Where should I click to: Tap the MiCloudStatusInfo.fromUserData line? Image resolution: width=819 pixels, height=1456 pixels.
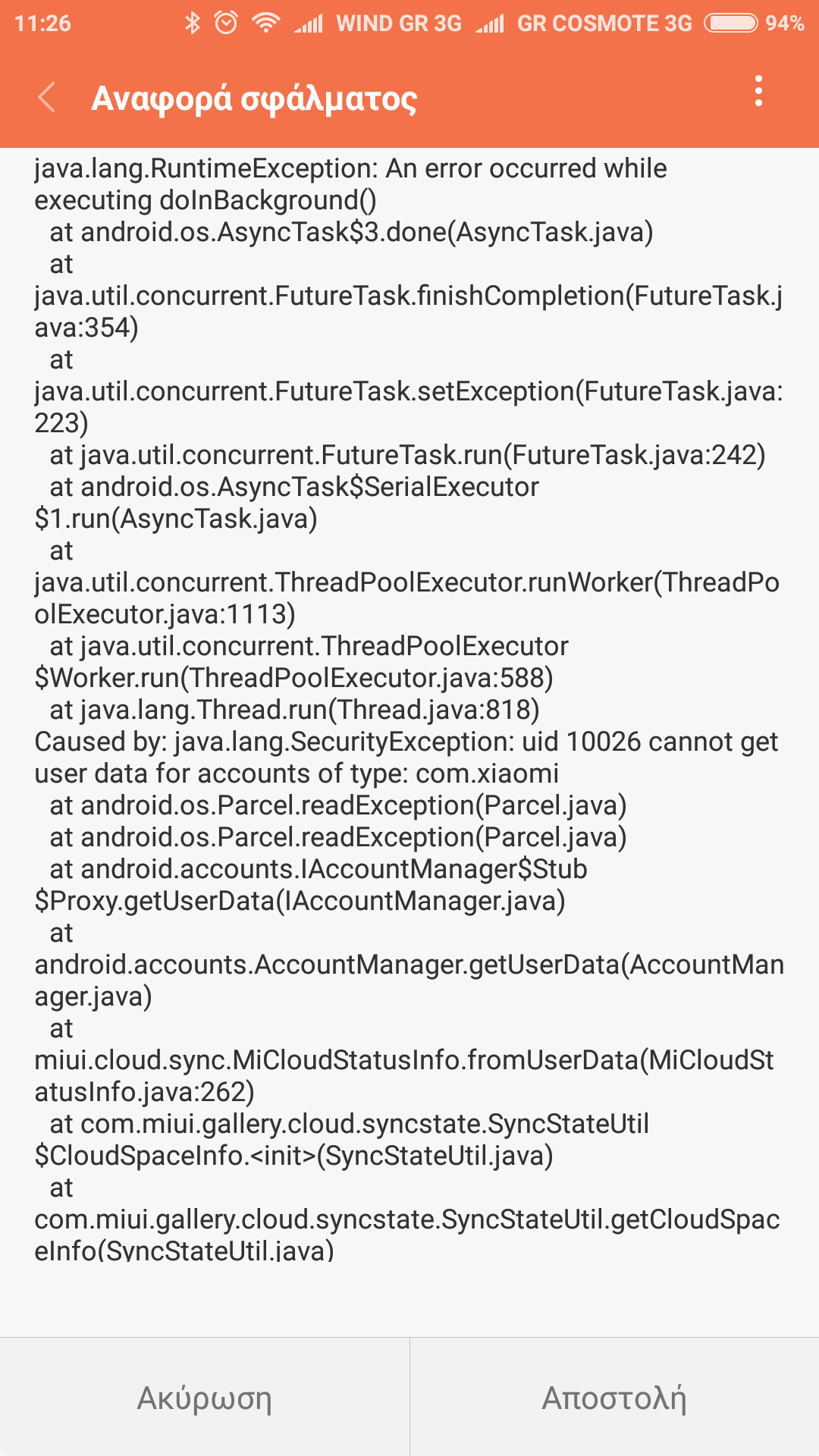(403, 1060)
